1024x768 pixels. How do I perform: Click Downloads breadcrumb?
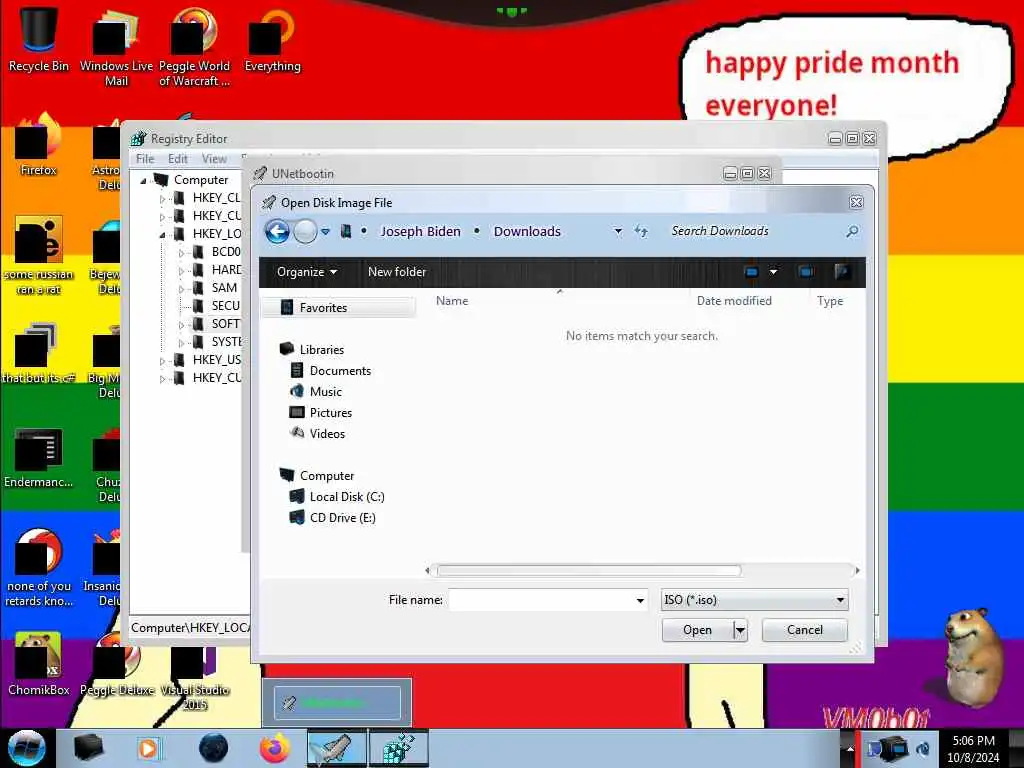(527, 231)
